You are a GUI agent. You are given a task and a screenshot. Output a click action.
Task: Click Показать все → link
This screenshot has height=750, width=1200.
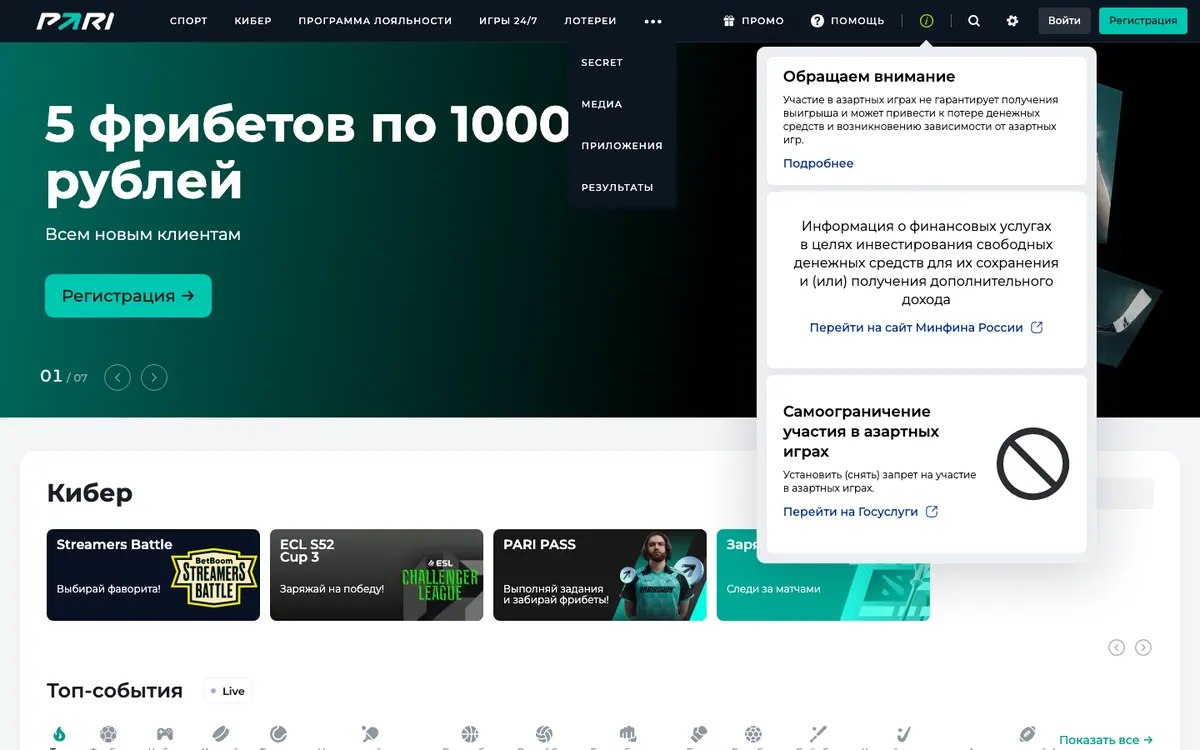(x=1106, y=740)
